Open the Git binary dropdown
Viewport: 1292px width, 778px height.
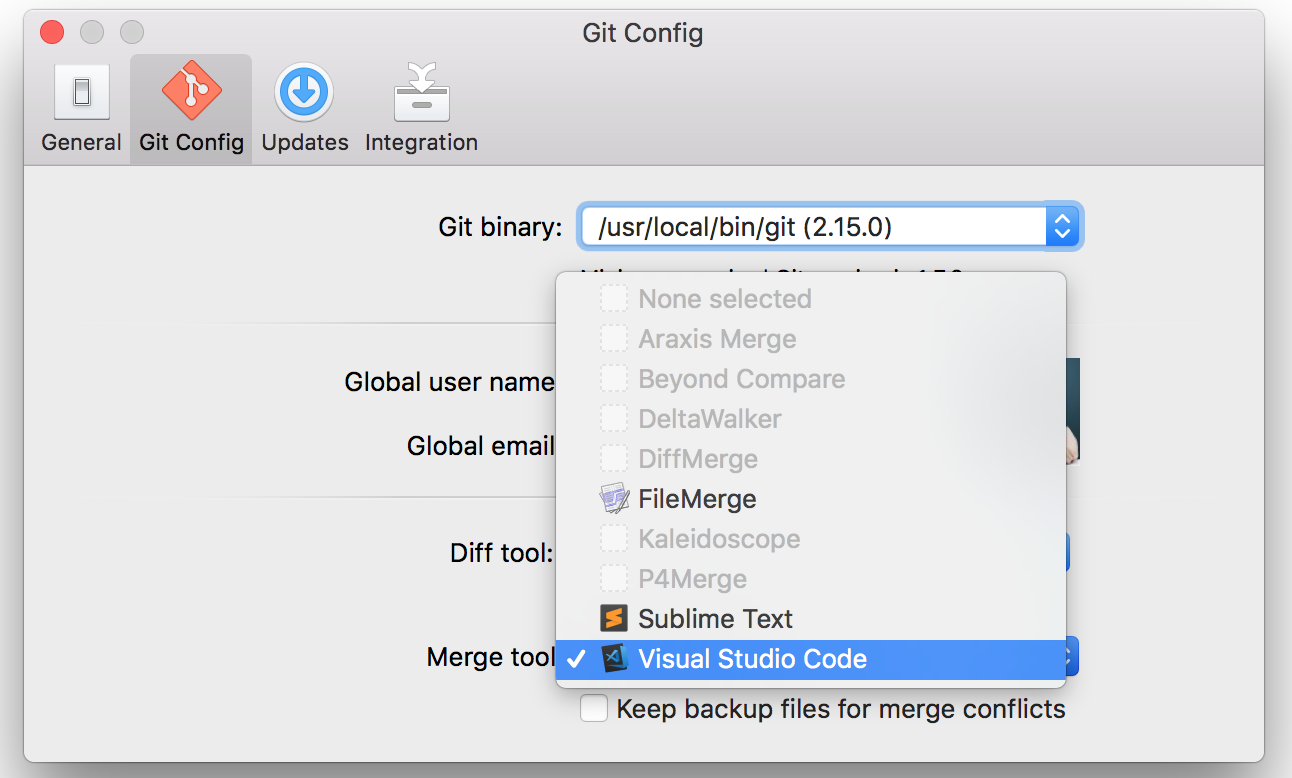coord(1062,226)
